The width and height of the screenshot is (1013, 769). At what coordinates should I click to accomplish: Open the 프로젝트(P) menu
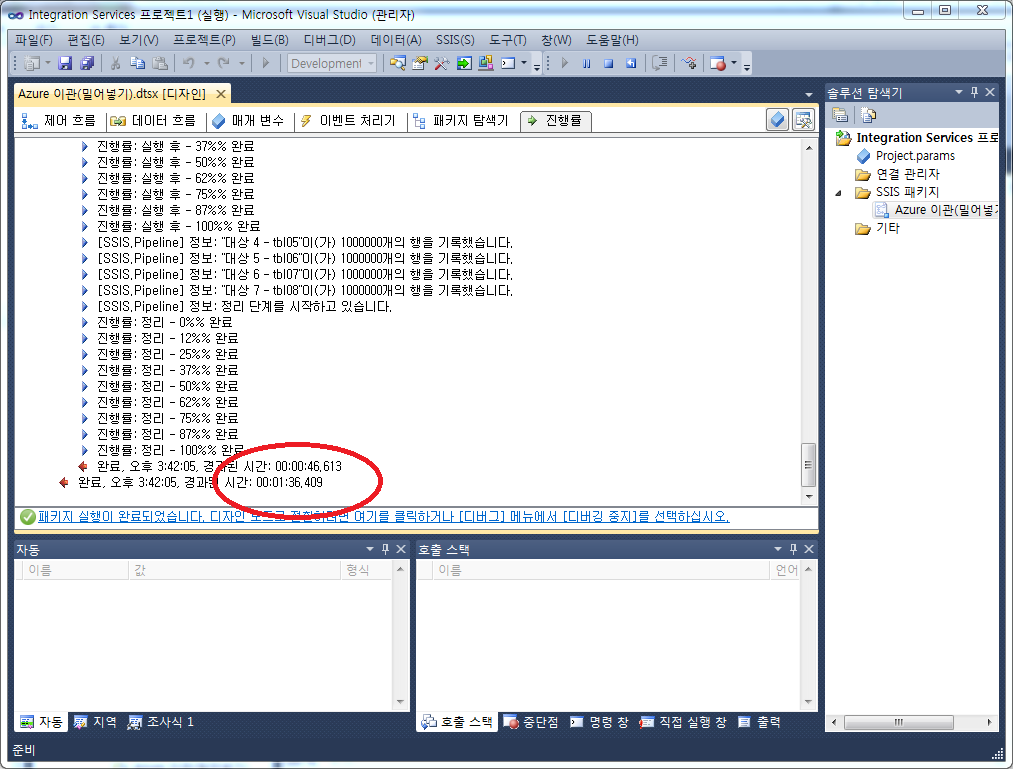(204, 40)
